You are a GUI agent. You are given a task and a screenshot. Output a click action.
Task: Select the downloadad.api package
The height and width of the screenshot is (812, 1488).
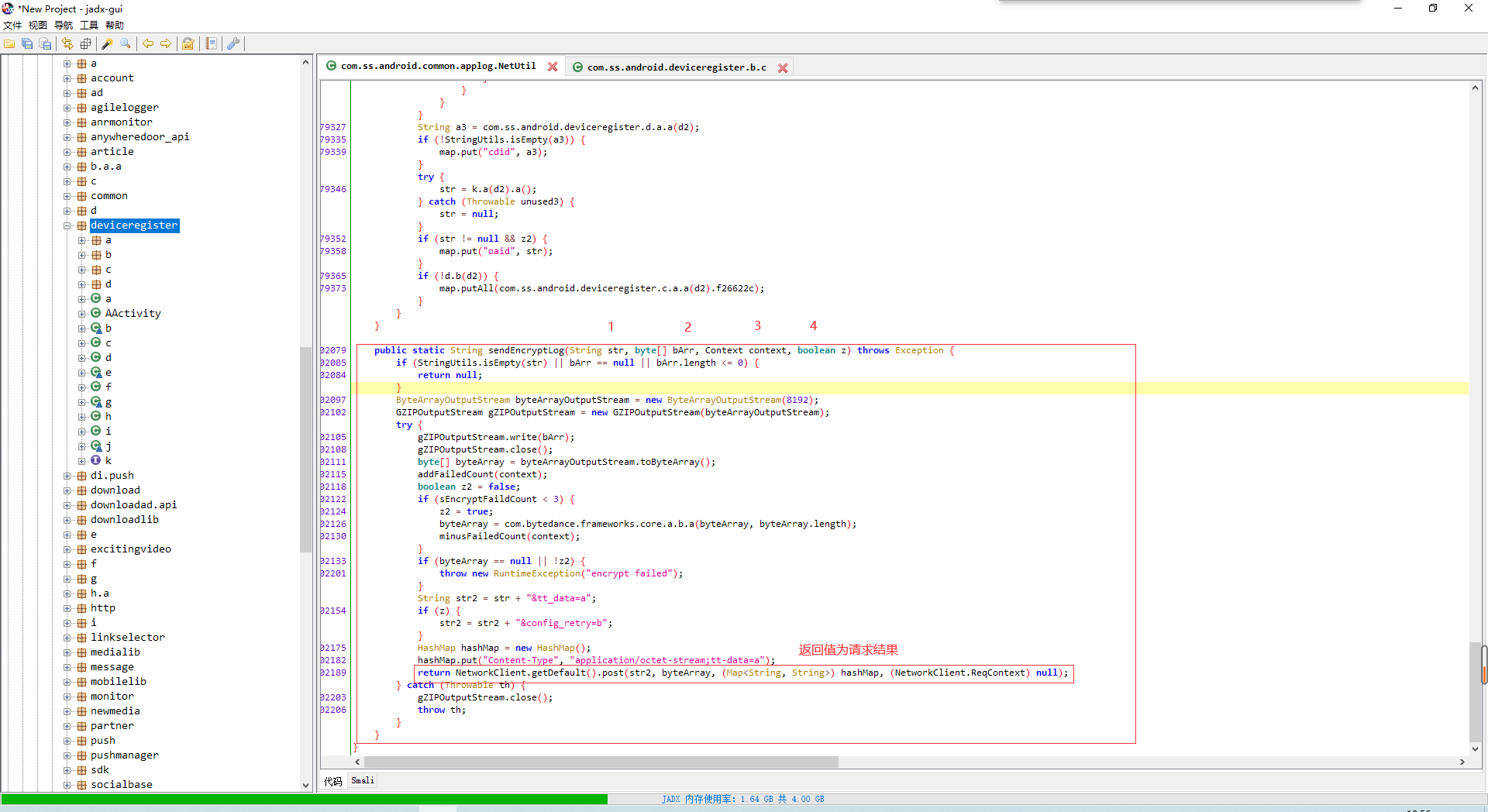pyautogui.click(x=133, y=505)
